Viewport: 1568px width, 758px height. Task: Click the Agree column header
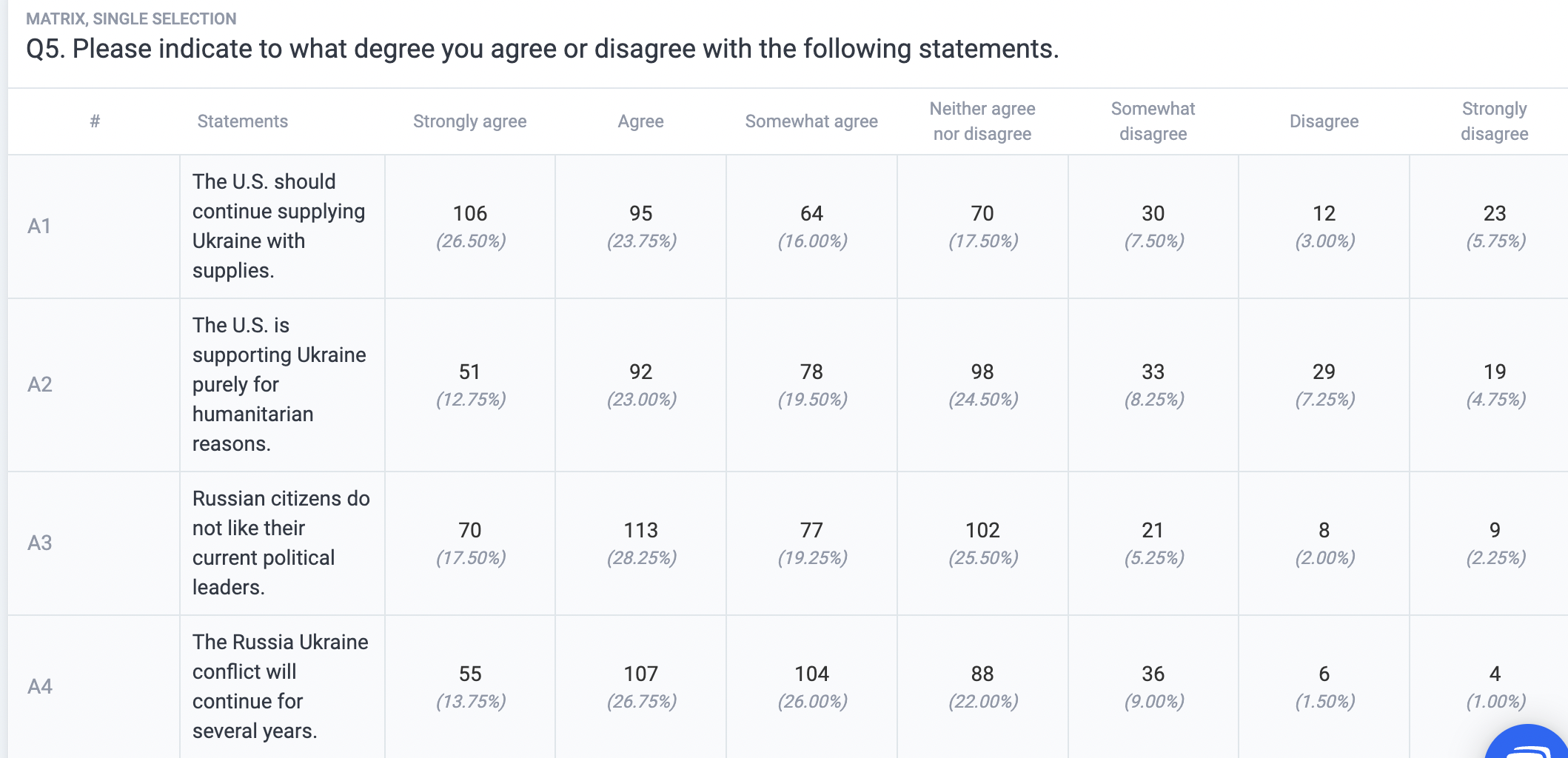pos(641,121)
